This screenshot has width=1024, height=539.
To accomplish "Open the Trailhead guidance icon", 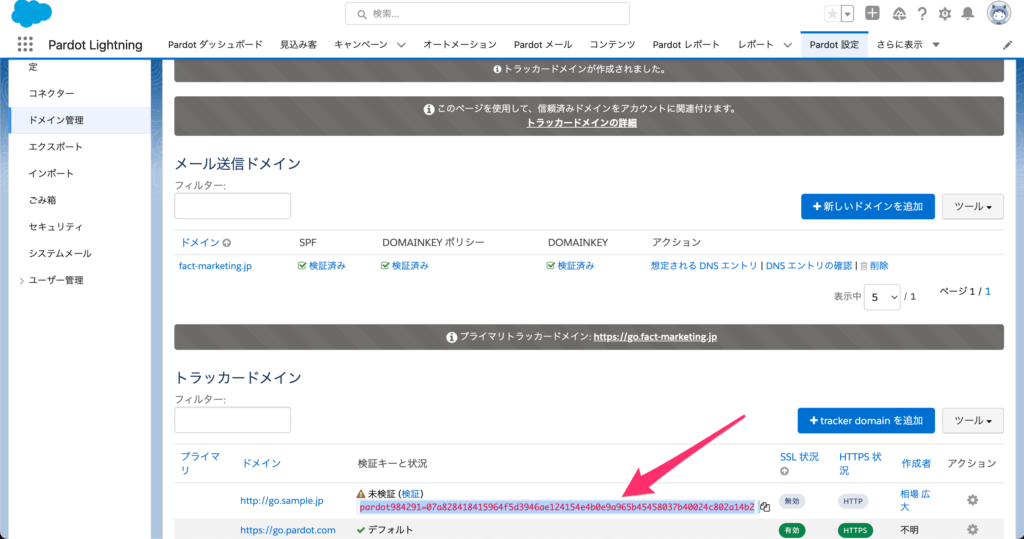I will pos(899,14).
